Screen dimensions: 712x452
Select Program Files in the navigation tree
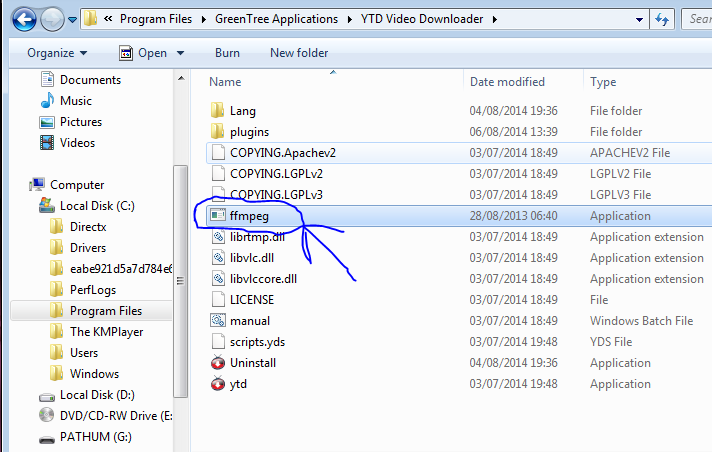[106, 311]
